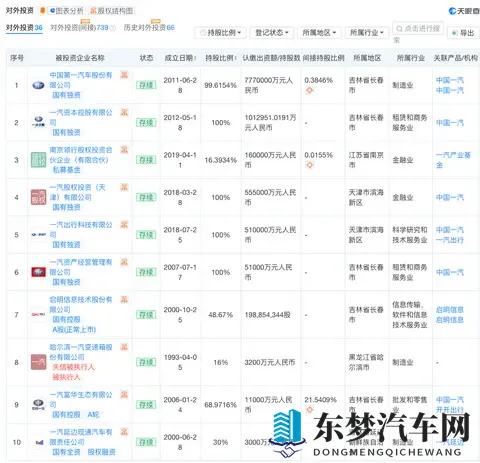Open 一汽延边现通汽车有限责任公司 company link
Screen dimensions: 480x463
tap(81, 437)
